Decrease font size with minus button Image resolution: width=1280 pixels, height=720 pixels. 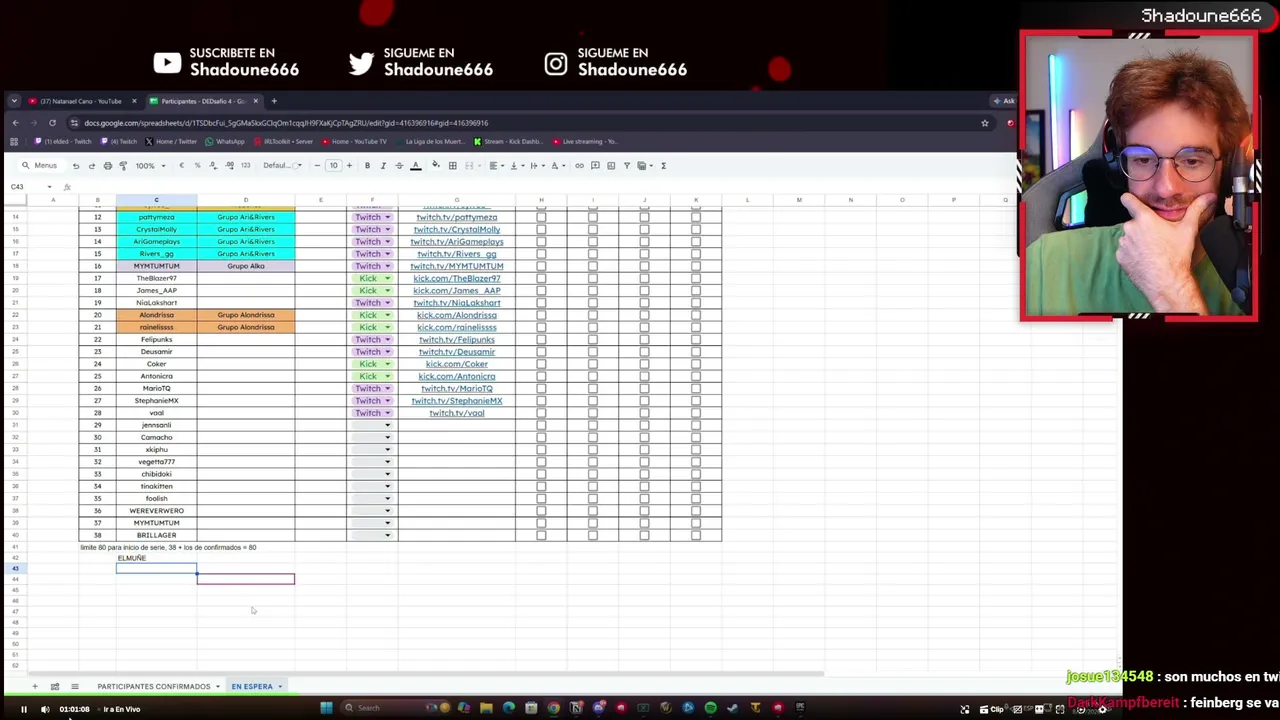[317, 166]
